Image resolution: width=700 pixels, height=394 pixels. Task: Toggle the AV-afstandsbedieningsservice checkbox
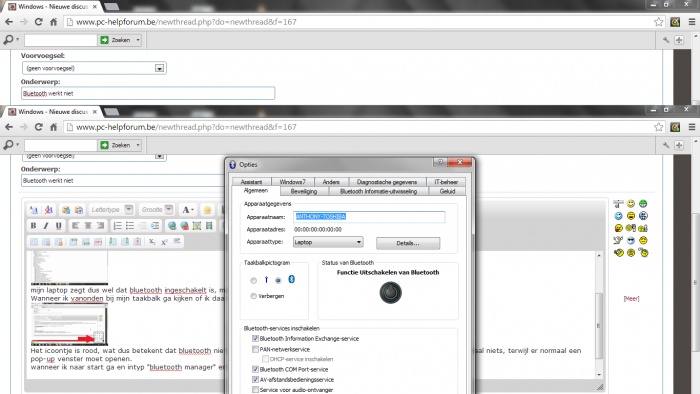[255, 380]
